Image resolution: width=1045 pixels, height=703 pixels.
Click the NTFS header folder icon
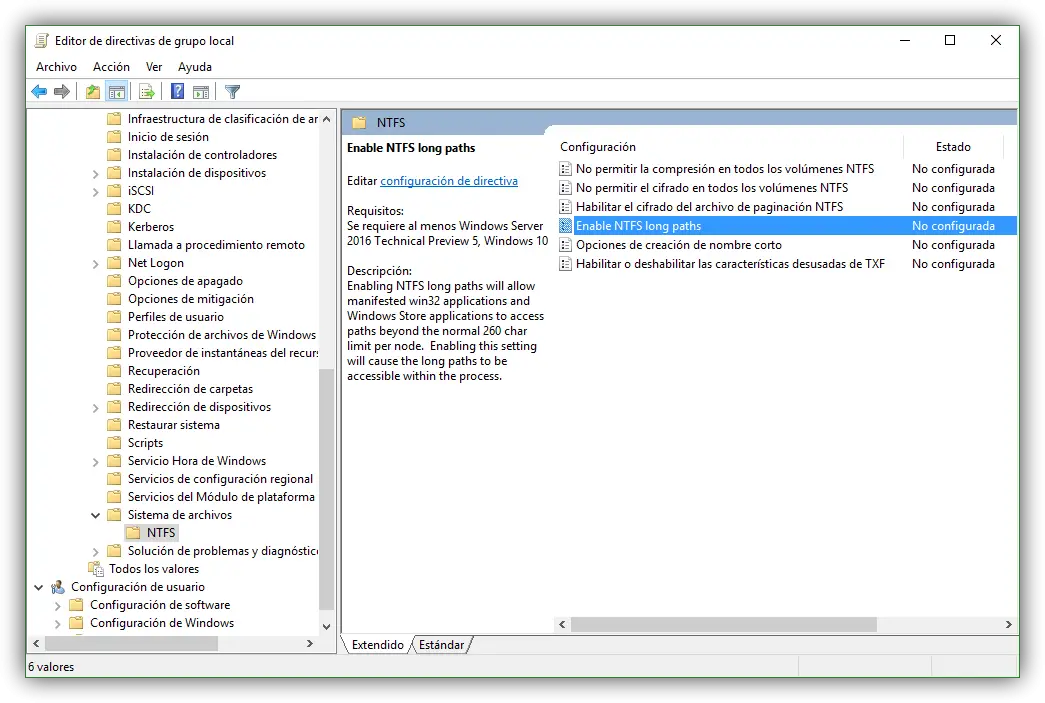click(359, 123)
